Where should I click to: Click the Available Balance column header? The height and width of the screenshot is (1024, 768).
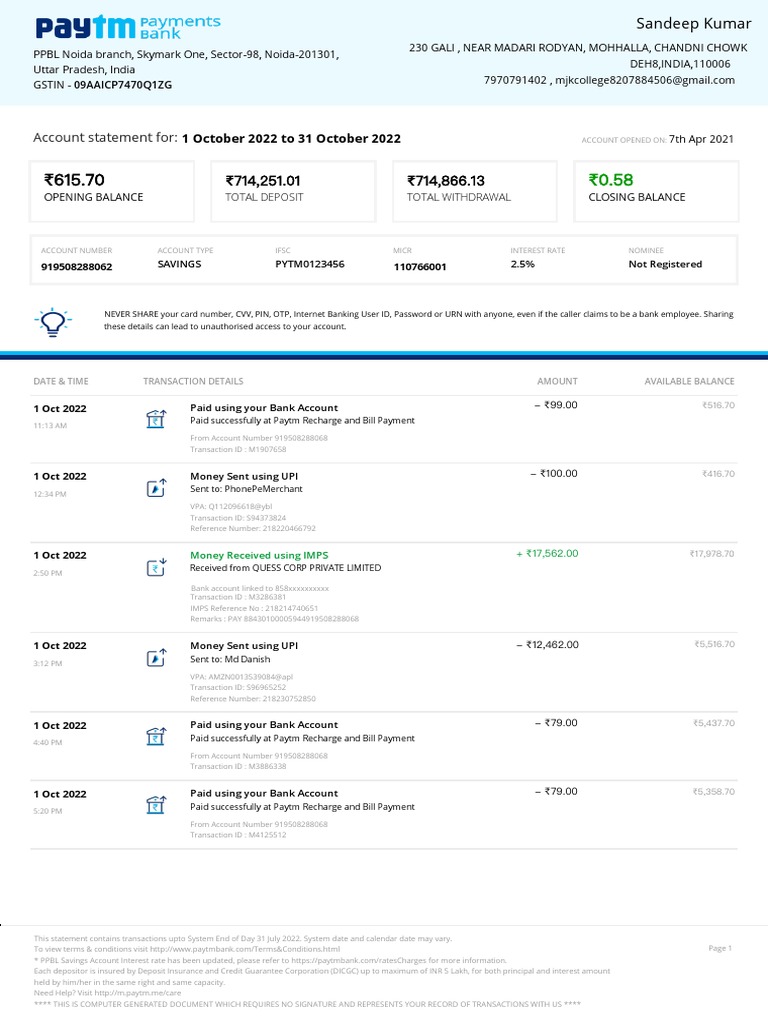point(689,381)
